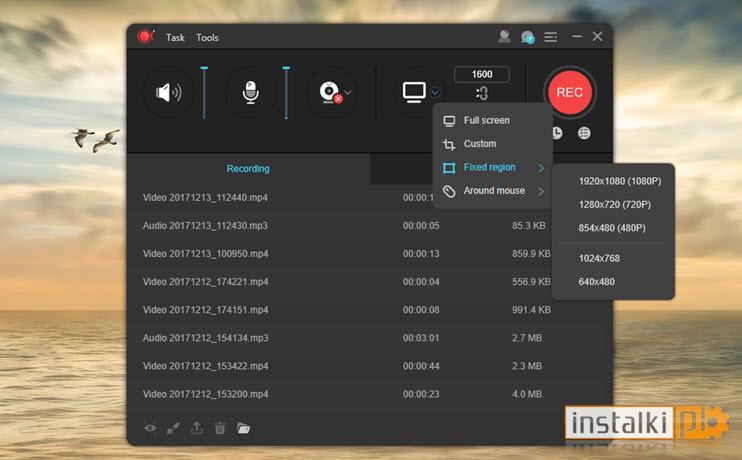Open the Task menu
Image resolution: width=742 pixels, height=460 pixels.
tap(175, 37)
